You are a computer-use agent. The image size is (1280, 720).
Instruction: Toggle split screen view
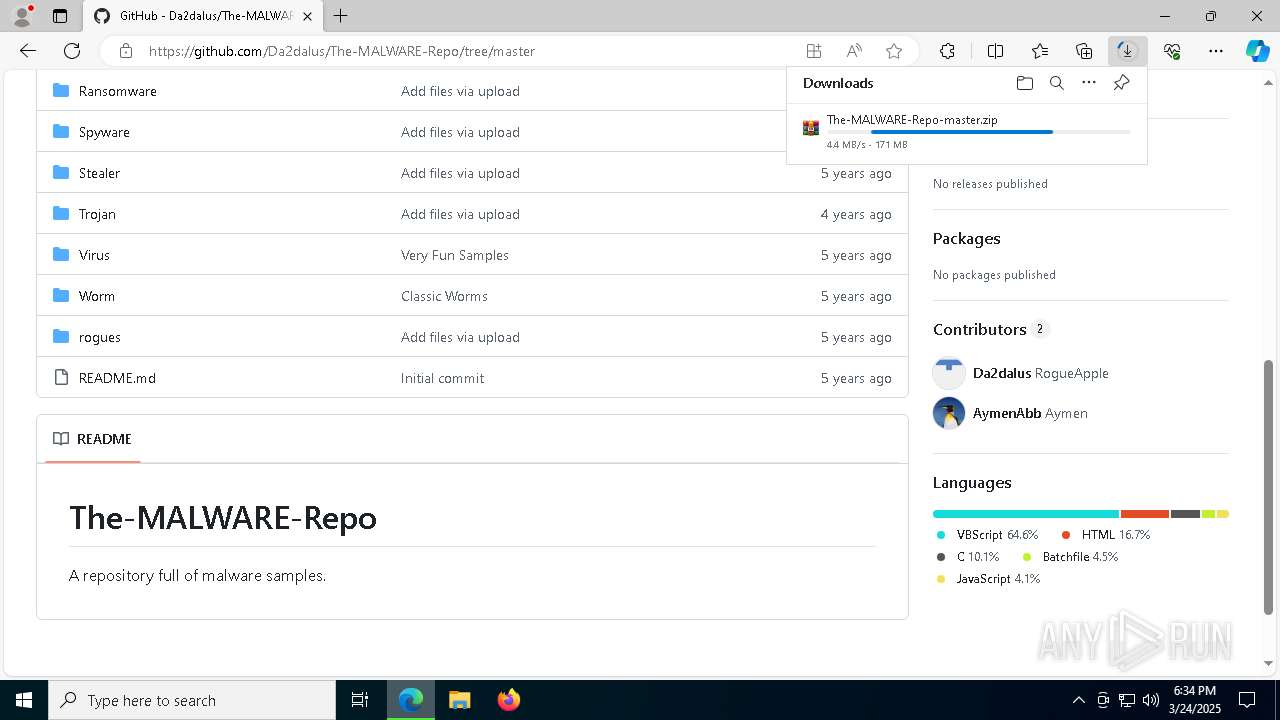click(x=996, y=51)
